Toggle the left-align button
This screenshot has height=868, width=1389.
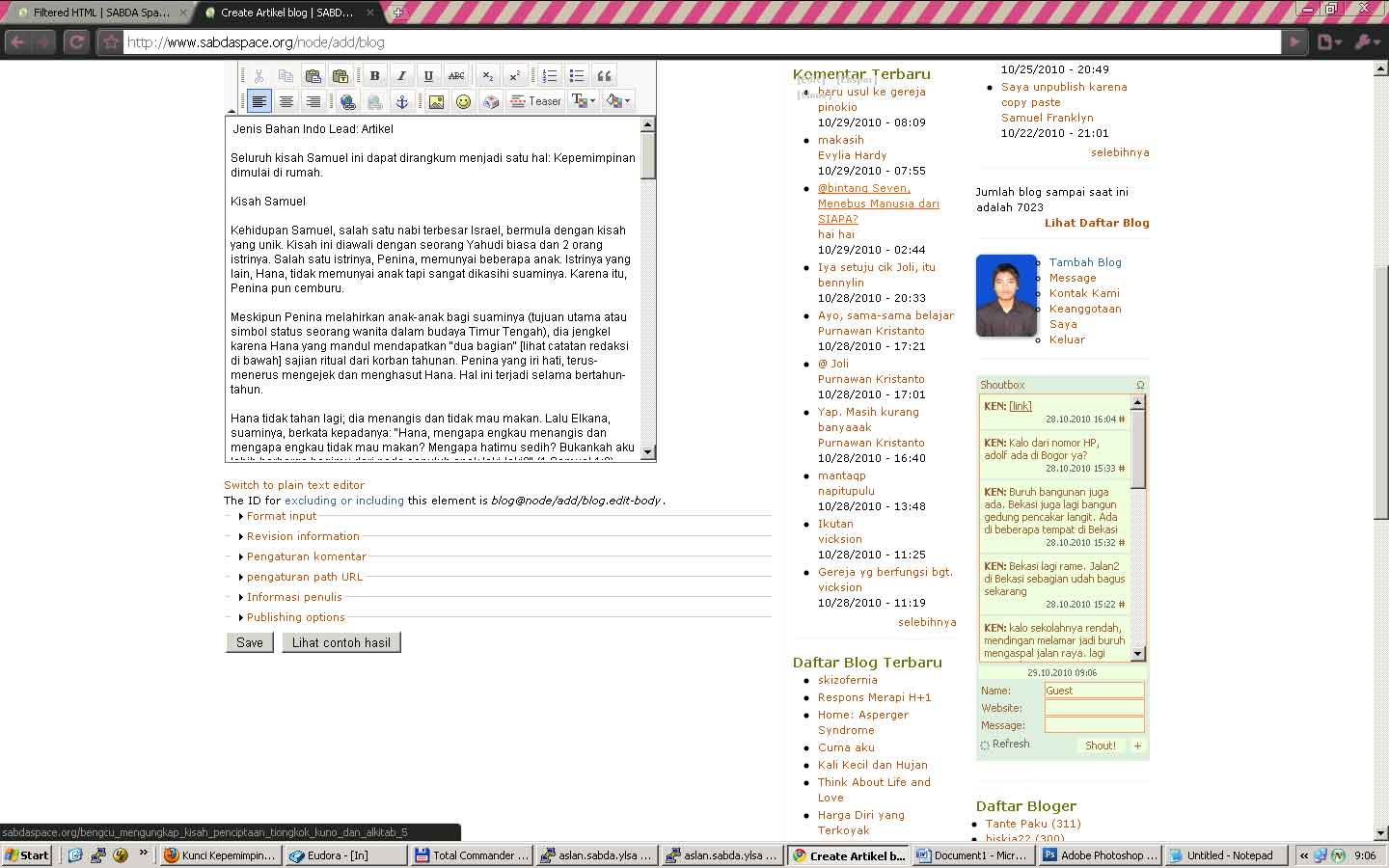point(259,101)
